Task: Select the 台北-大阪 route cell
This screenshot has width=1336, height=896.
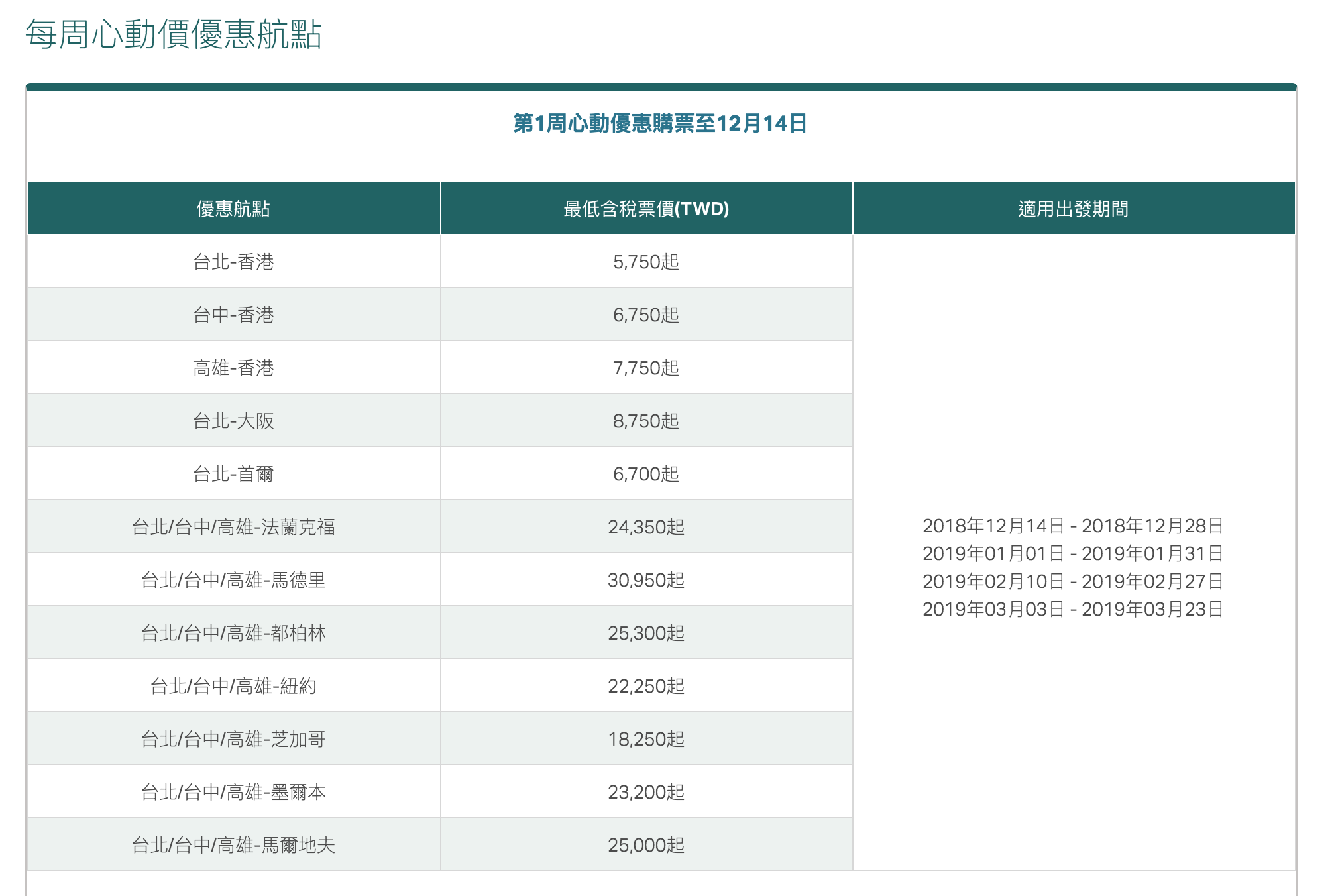Action: 233,421
